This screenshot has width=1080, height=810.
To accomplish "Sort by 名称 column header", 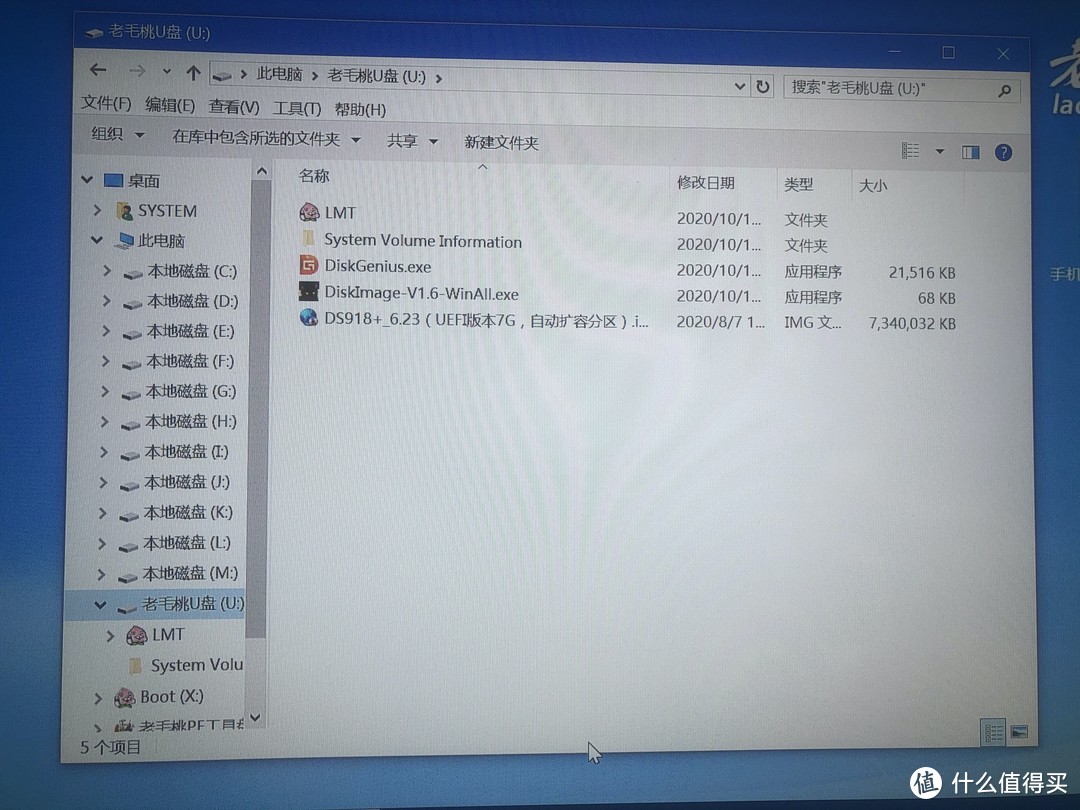I will [x=314, y=176].
